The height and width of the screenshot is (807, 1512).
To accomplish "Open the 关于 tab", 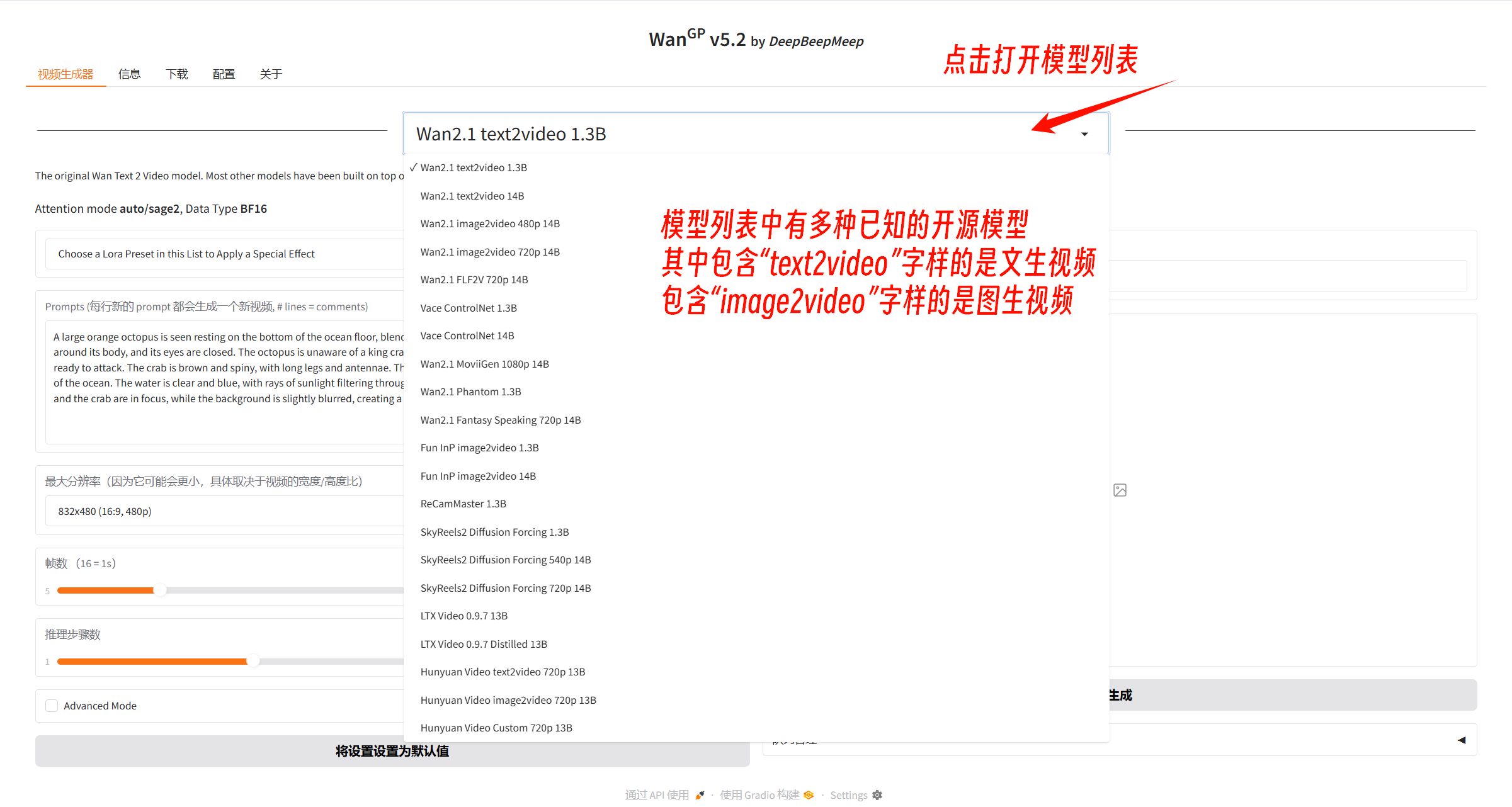I will click(x=271, y=74).
